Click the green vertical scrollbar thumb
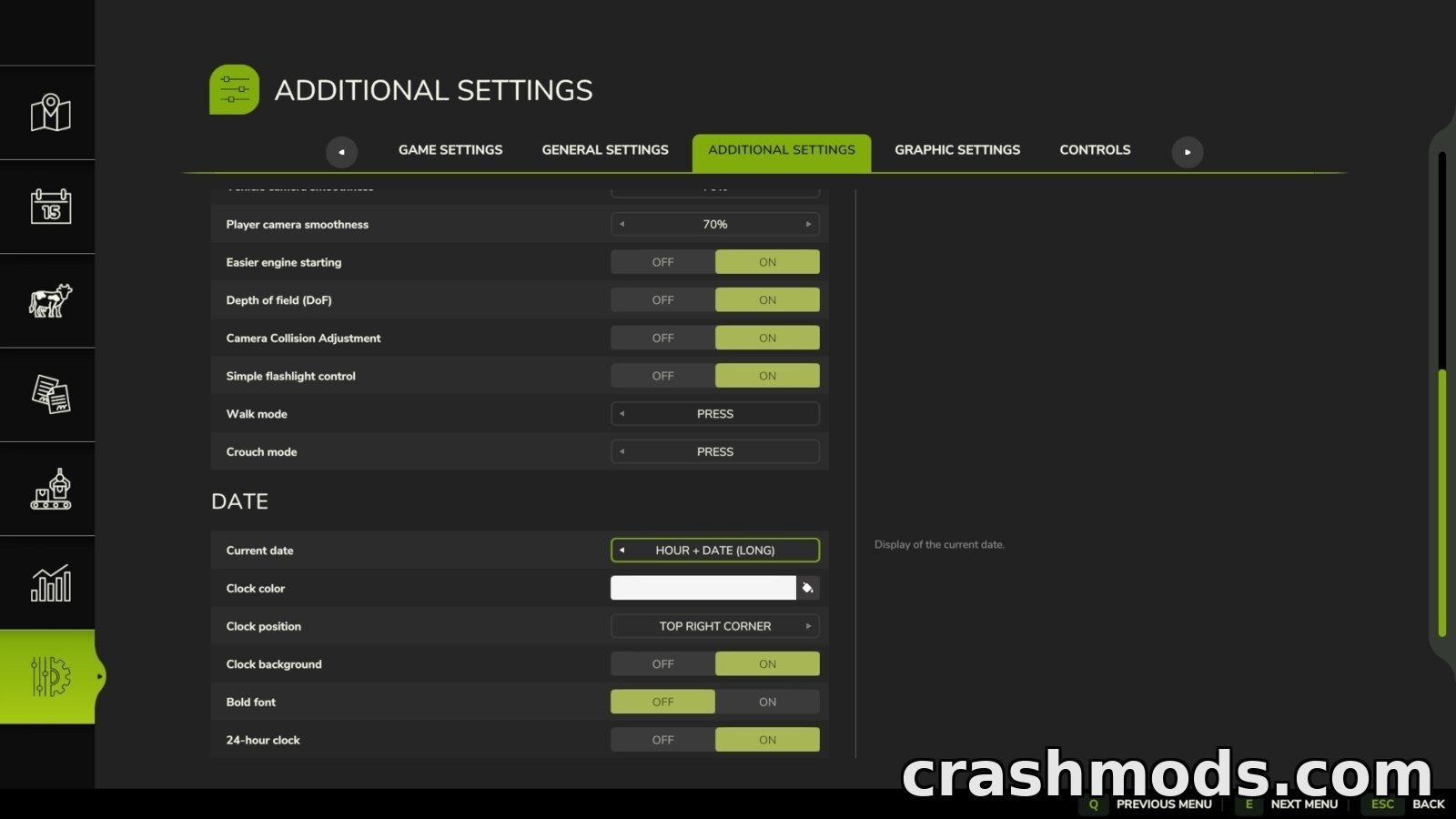This screenshot has height=819, width=1456. tap(1441, 502)
